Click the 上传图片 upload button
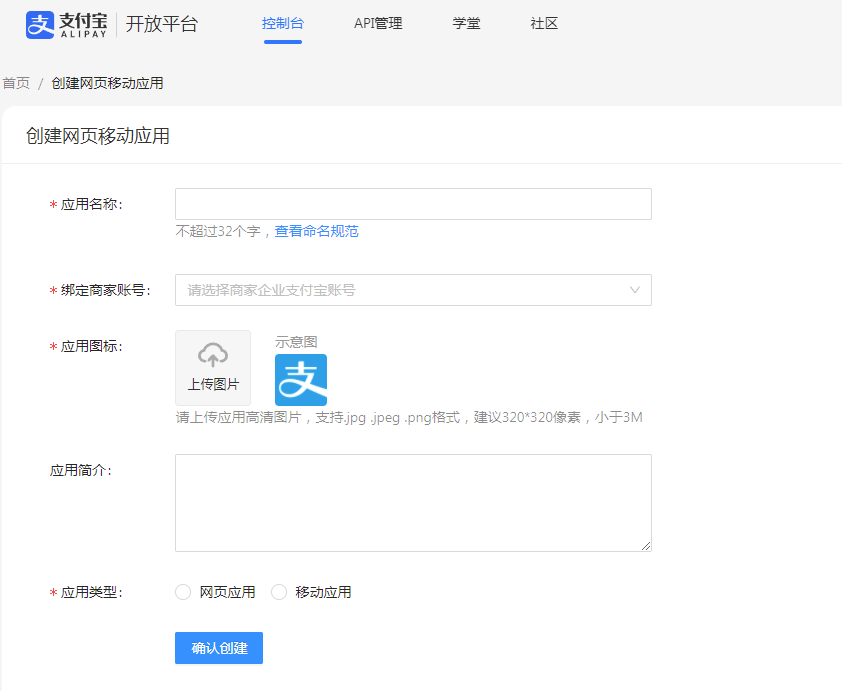The image size is (842, 691). point(213,369)
